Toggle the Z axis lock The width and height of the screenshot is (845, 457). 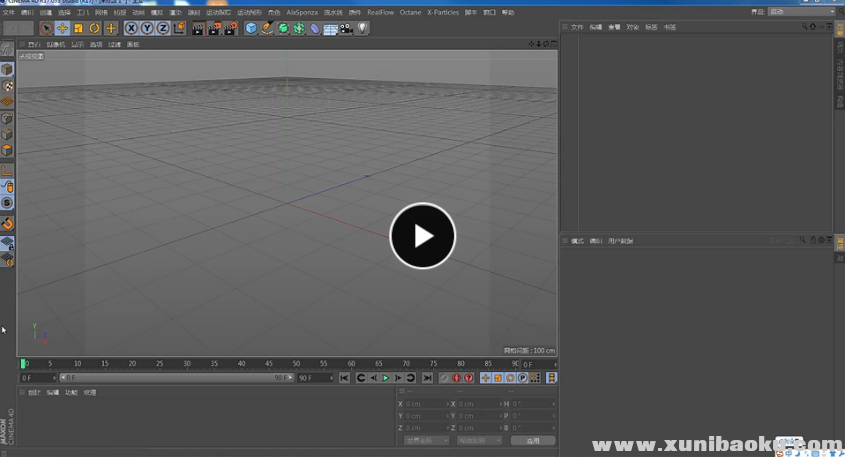click(162, 28)
